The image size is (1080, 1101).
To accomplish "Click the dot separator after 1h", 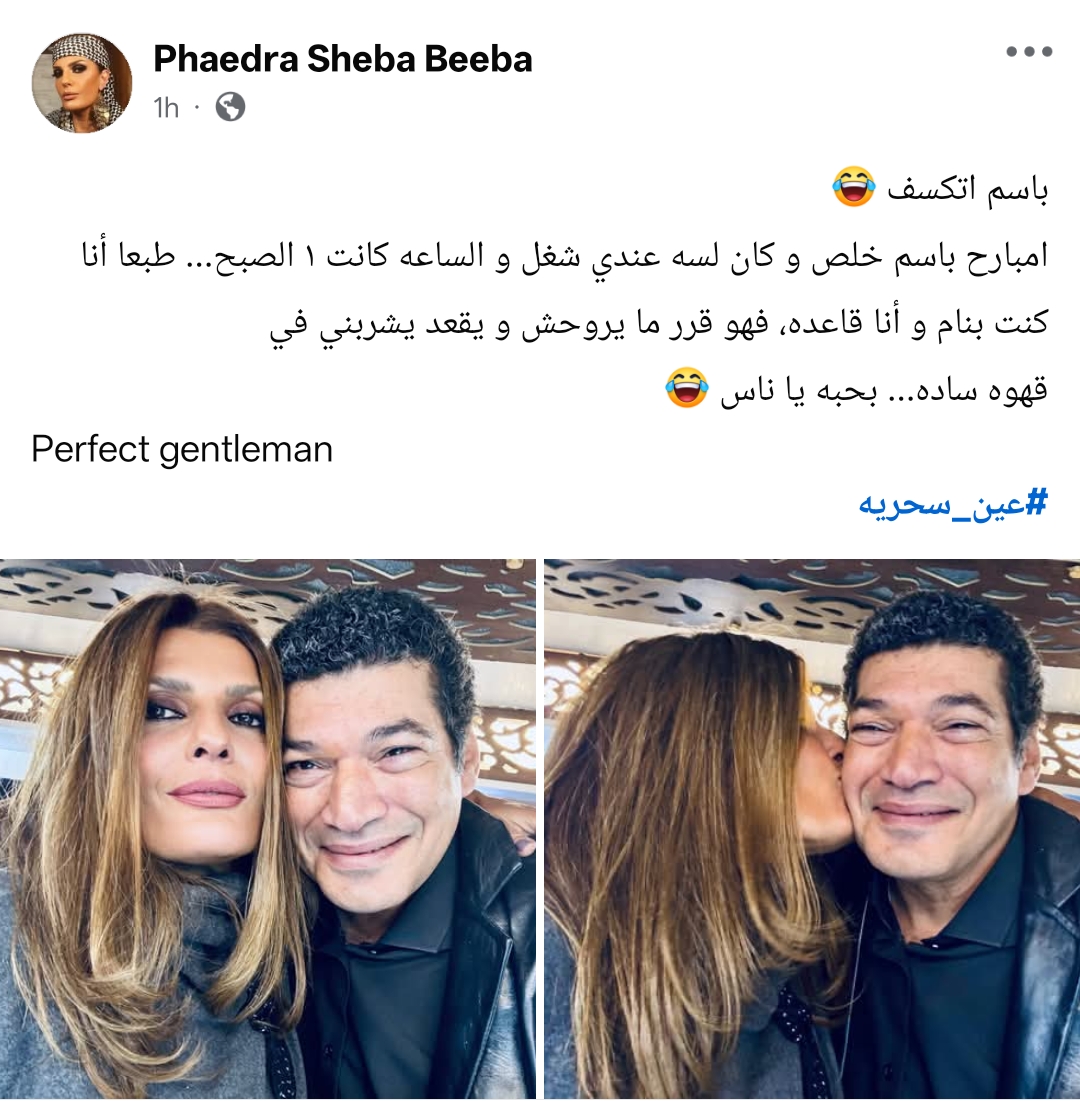I will pos(197,107).
